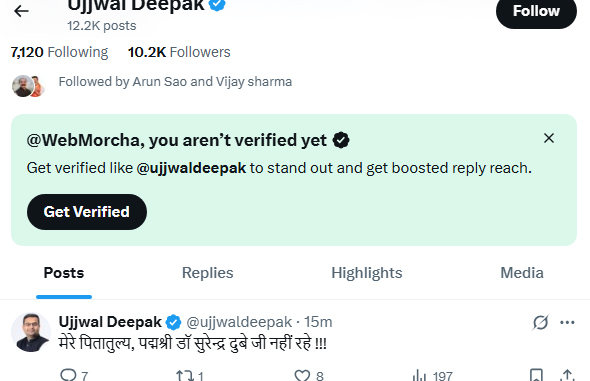590x381 pixels.
Task: Open the followers-you-know avatar pair
Action: point(28,86)
